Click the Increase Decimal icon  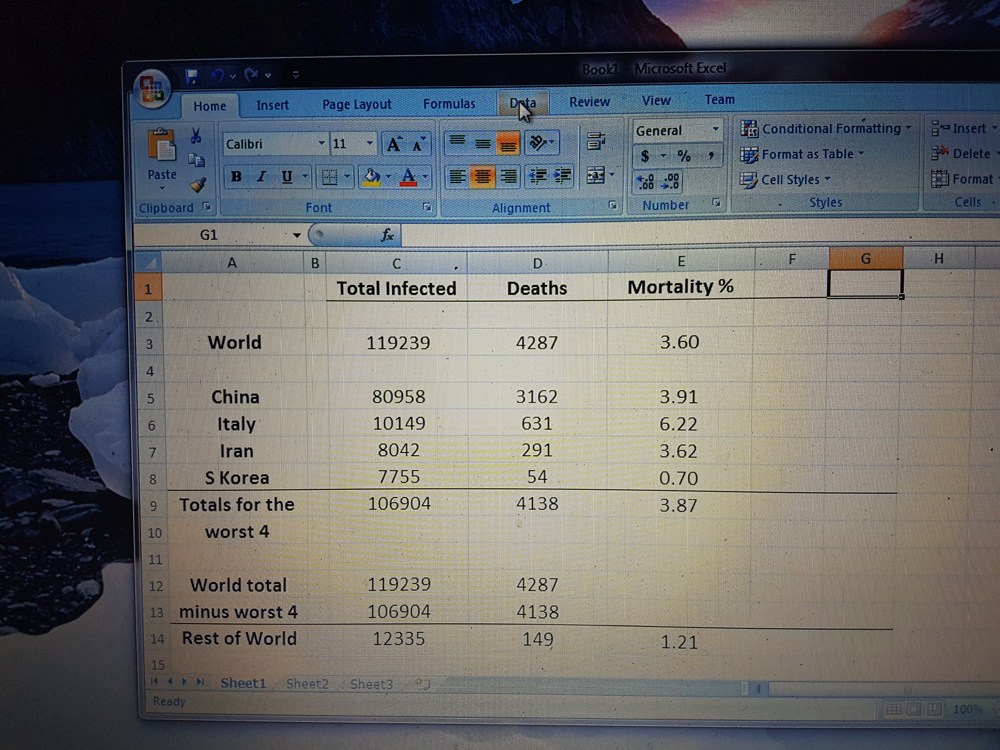646,181
